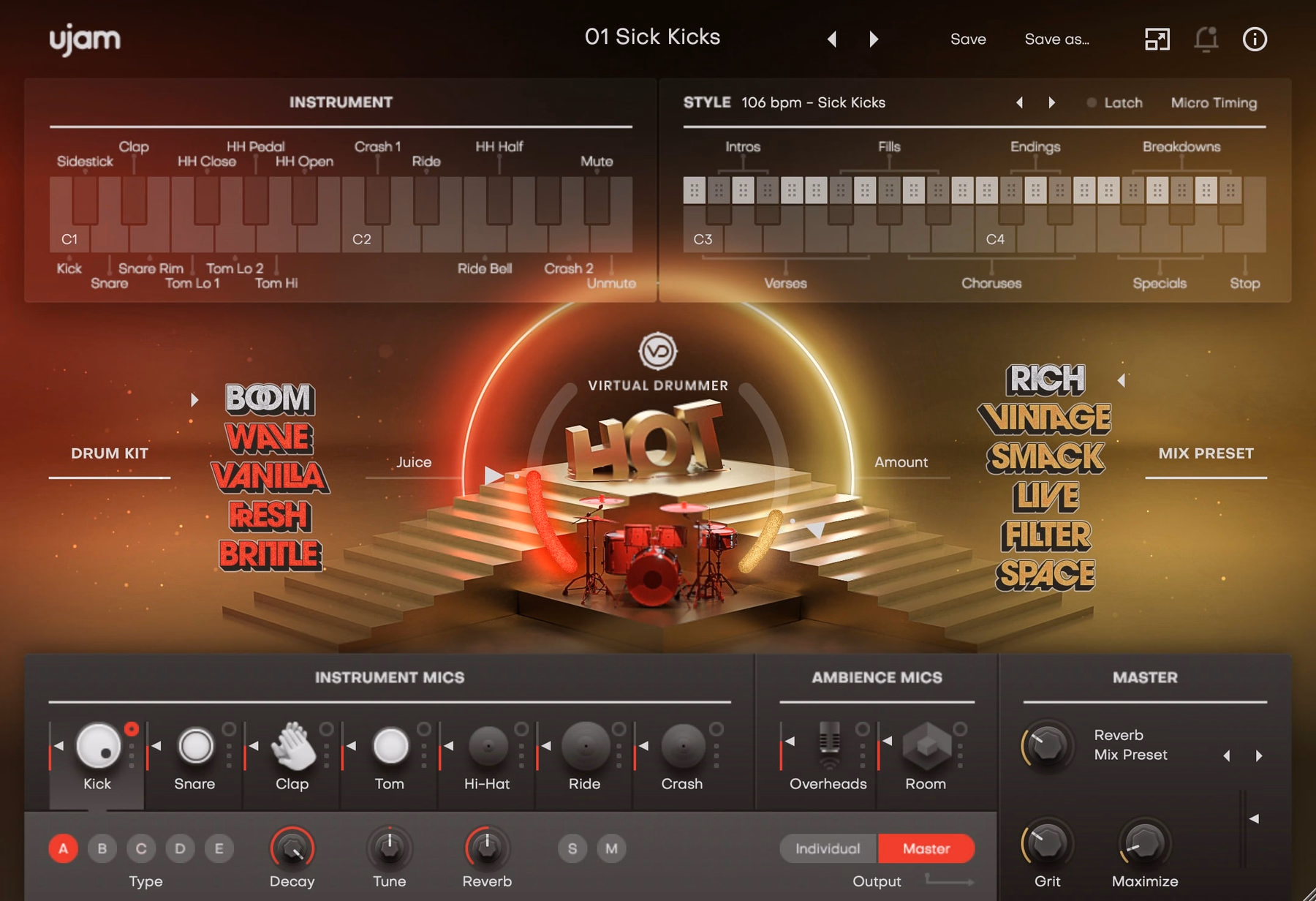Select the Snare instrument mic

tap(195, 747)
